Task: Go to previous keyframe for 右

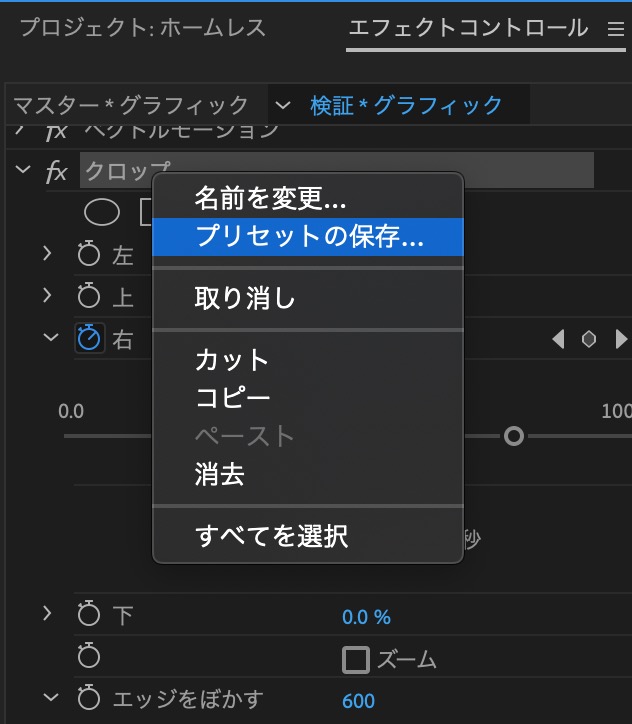Action: click(558, 339)
